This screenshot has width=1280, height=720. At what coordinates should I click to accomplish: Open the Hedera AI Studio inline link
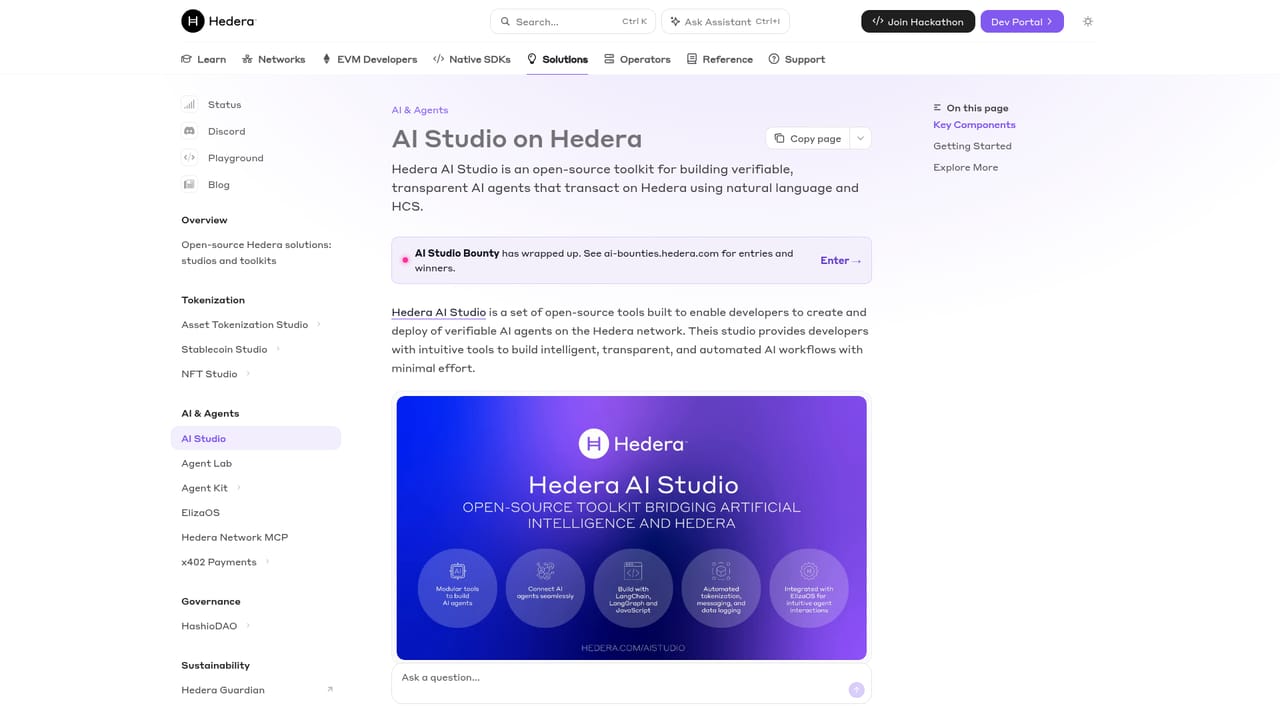pos(439,312)
